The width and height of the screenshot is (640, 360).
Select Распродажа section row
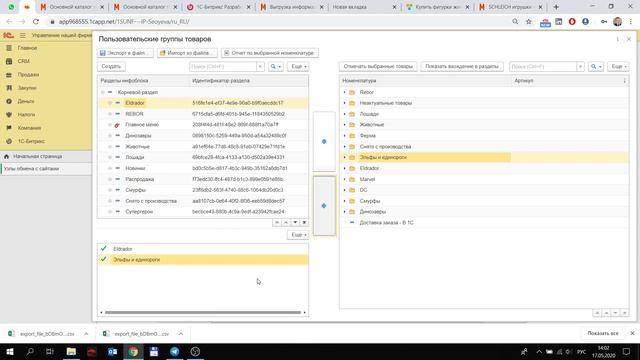click(203, 179)
